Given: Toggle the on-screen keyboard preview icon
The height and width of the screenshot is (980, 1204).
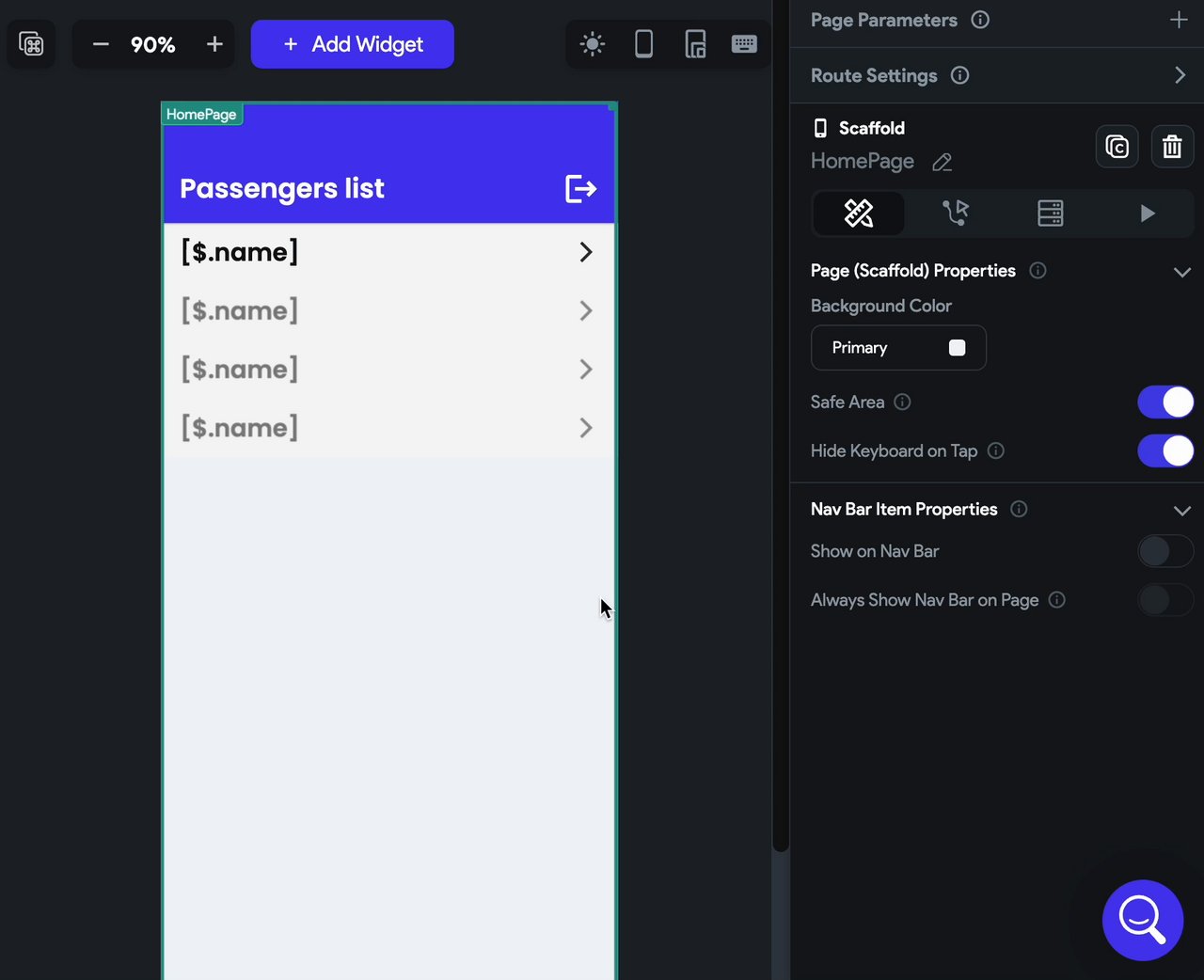Looking at the screenshot, I should click(744, 44).
